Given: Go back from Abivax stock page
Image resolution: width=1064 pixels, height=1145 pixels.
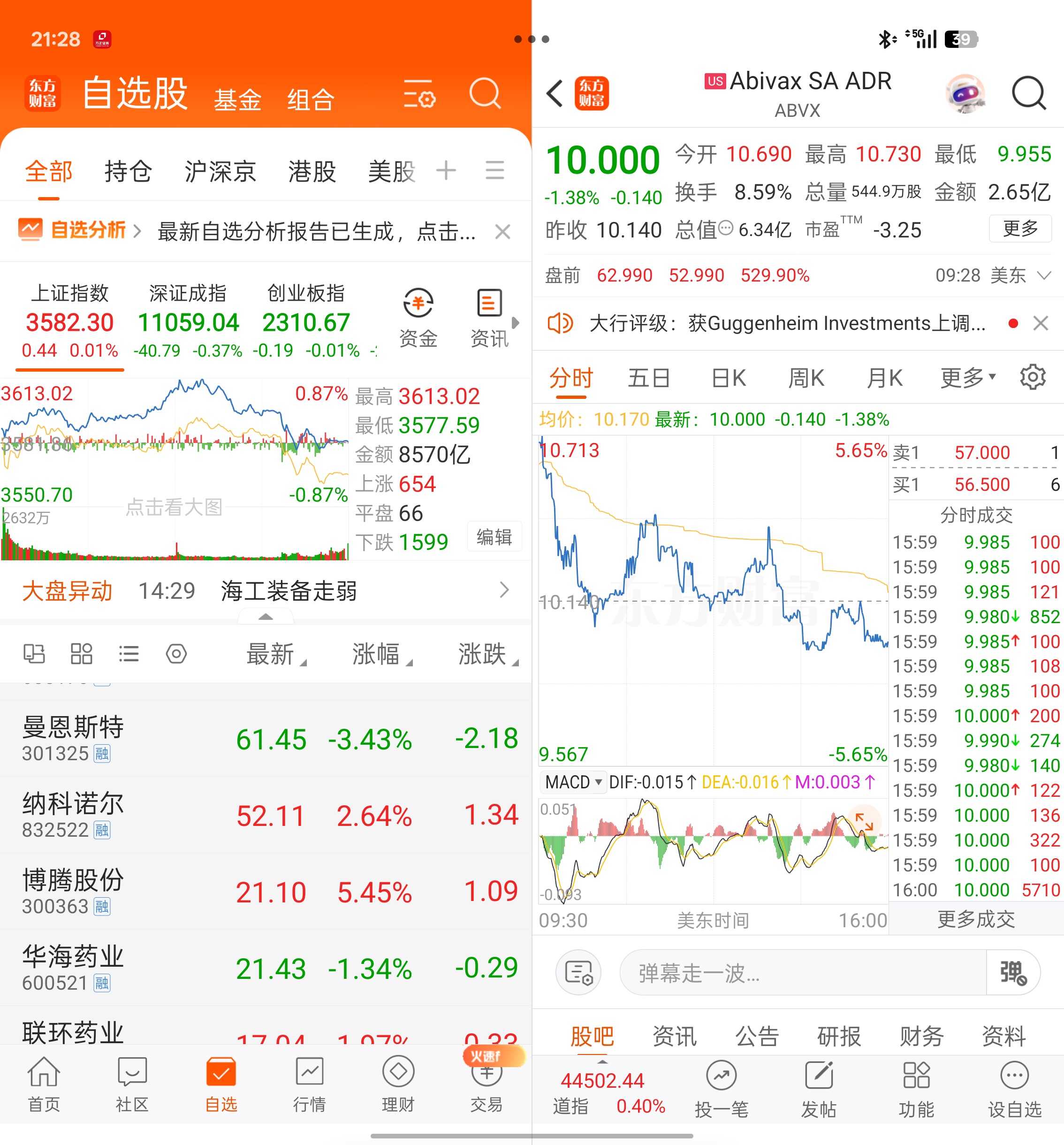Looking at the screenshot, I should click(555, 93).
